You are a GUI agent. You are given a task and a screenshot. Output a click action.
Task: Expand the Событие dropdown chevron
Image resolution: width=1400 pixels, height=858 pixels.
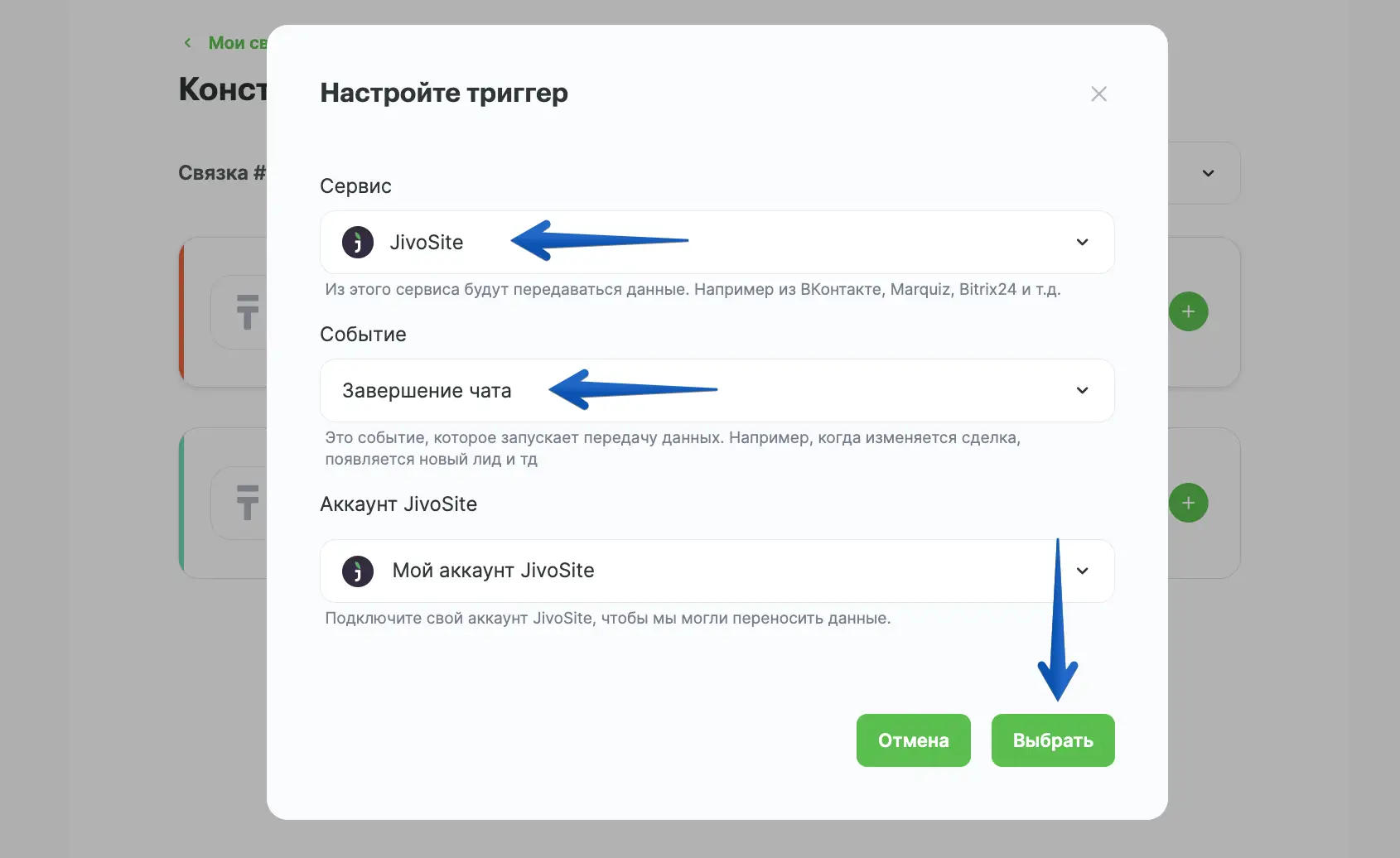pos(1082,391)
